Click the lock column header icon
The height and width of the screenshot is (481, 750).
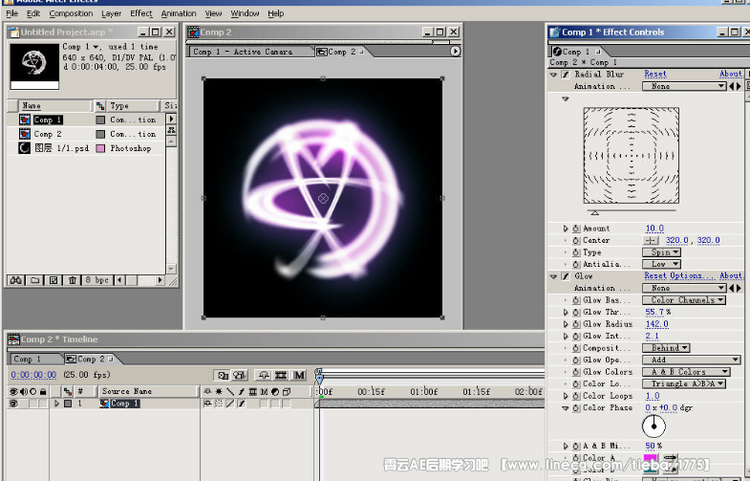(43, 392)
